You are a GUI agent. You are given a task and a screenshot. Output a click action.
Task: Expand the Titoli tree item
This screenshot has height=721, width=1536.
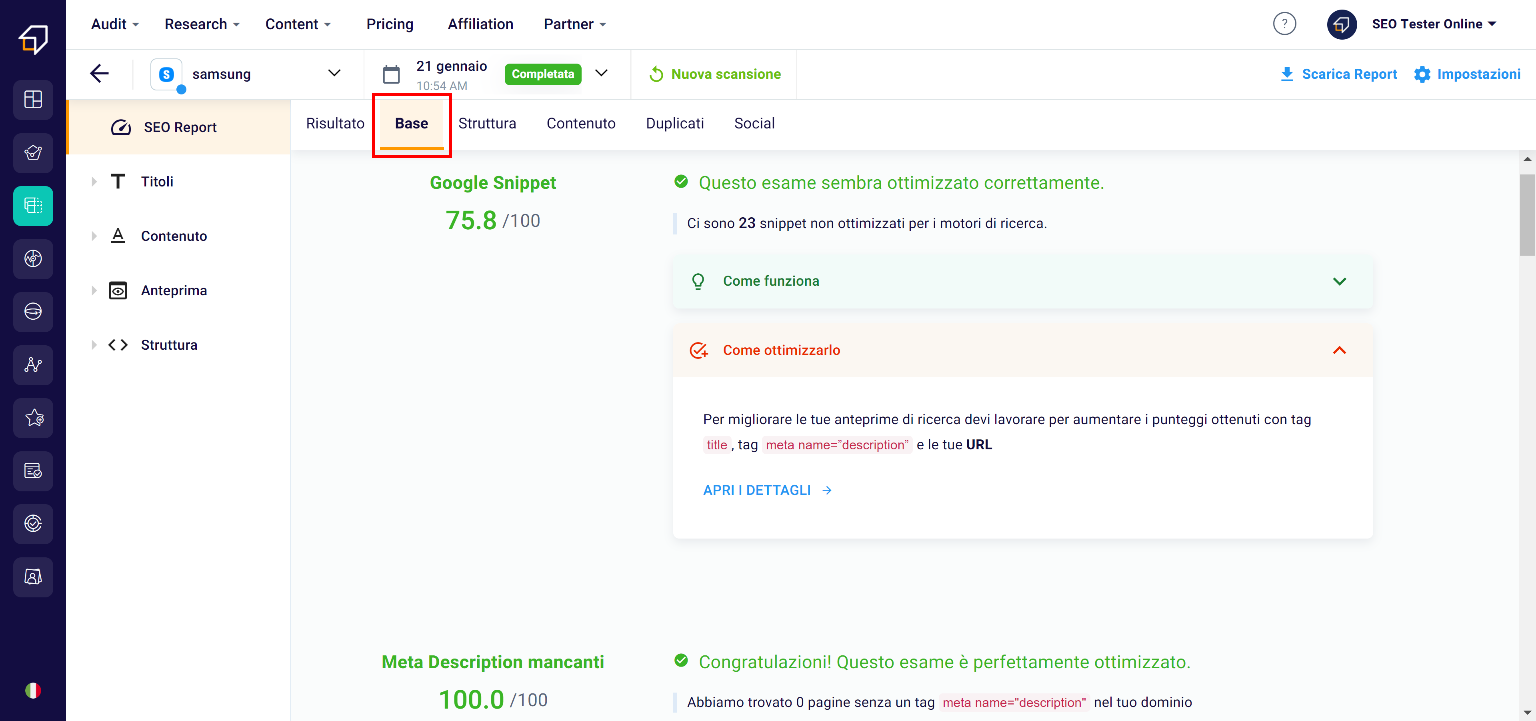(x=94, y=182)
